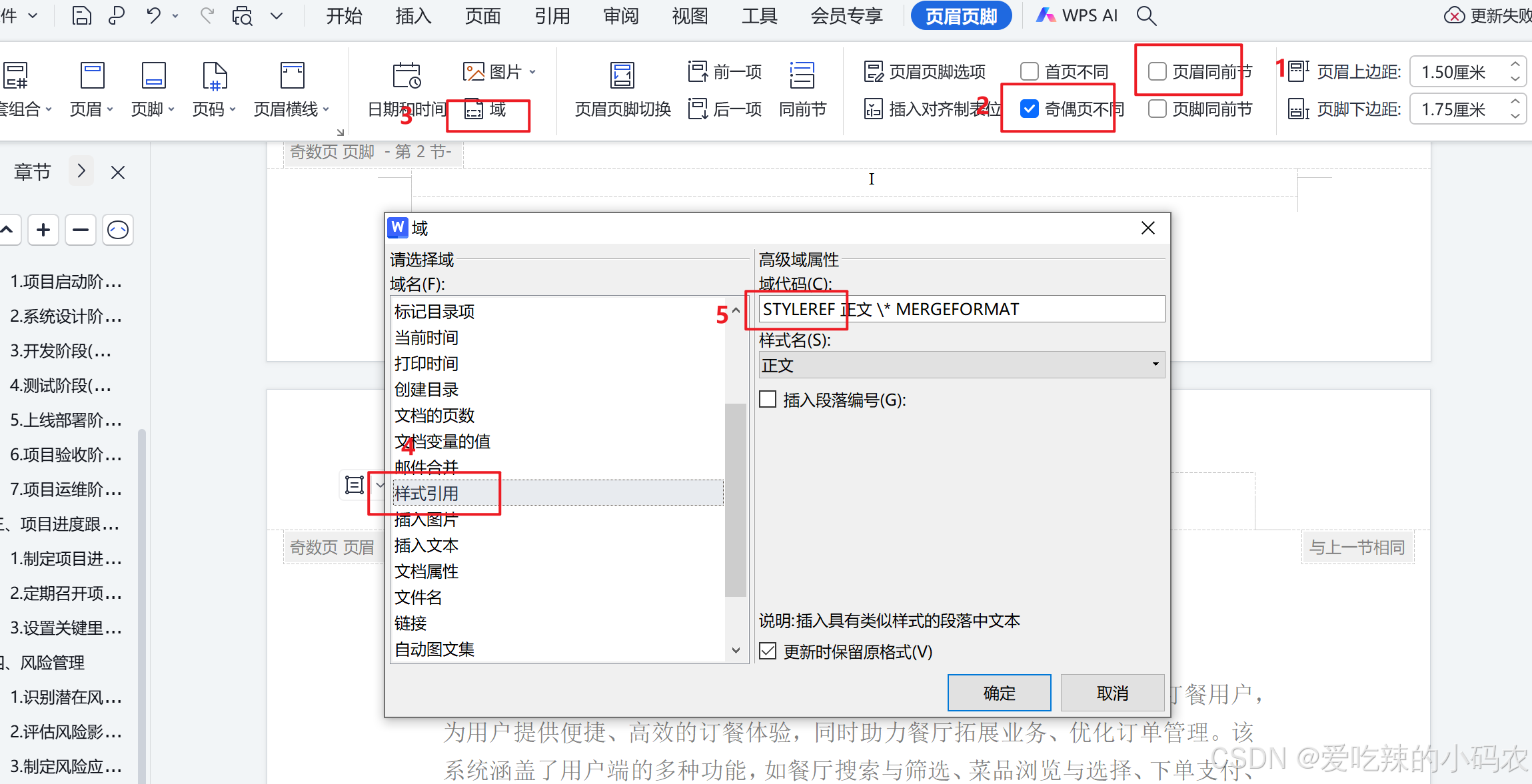Screen dimensions: 1532x784
Task: Click the undo arrow icon
Action: (x=153, y=15)
